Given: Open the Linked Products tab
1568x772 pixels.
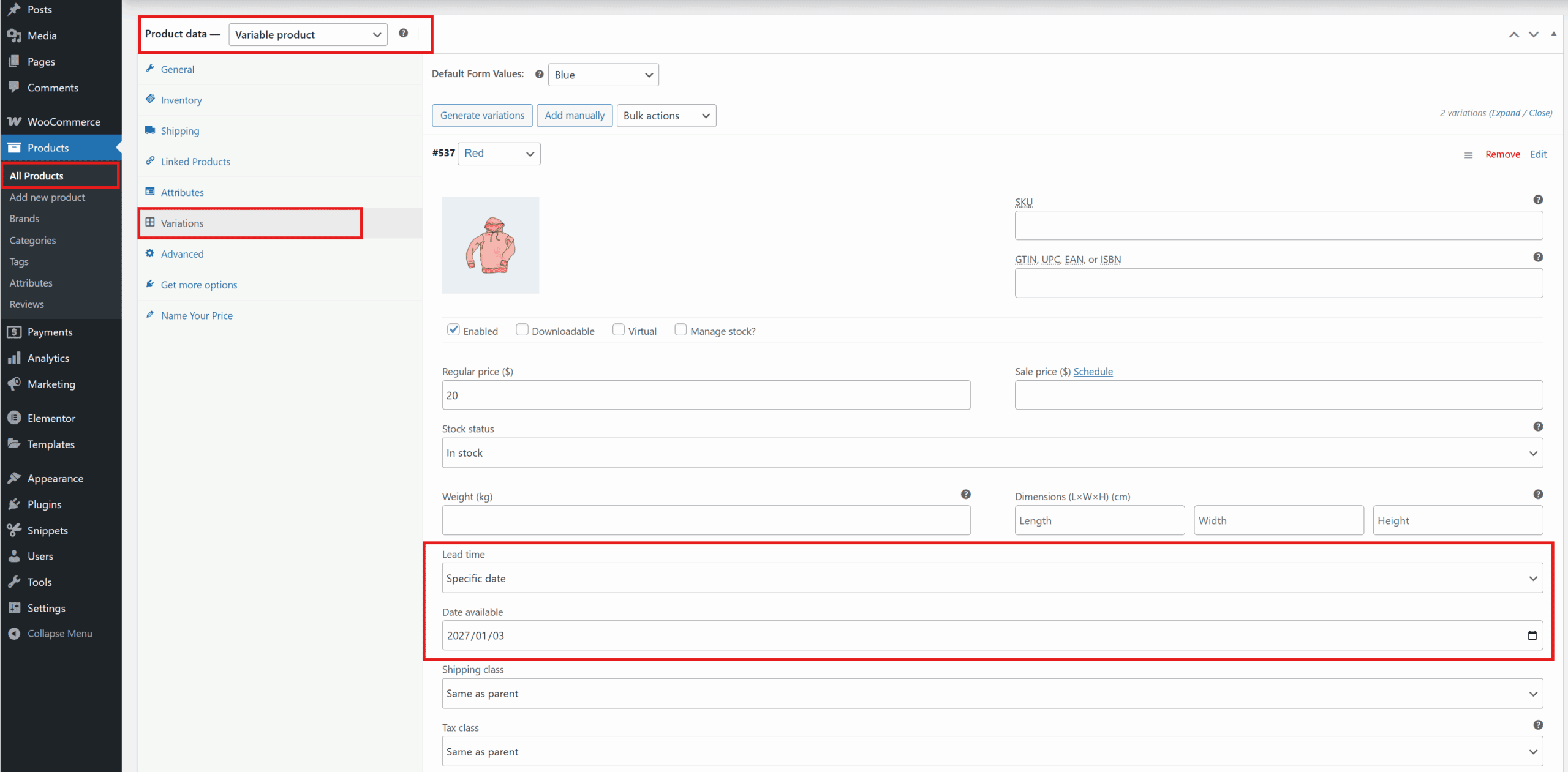Looking at the screenshot, I should pyautogui.click(x=280, y=161).
